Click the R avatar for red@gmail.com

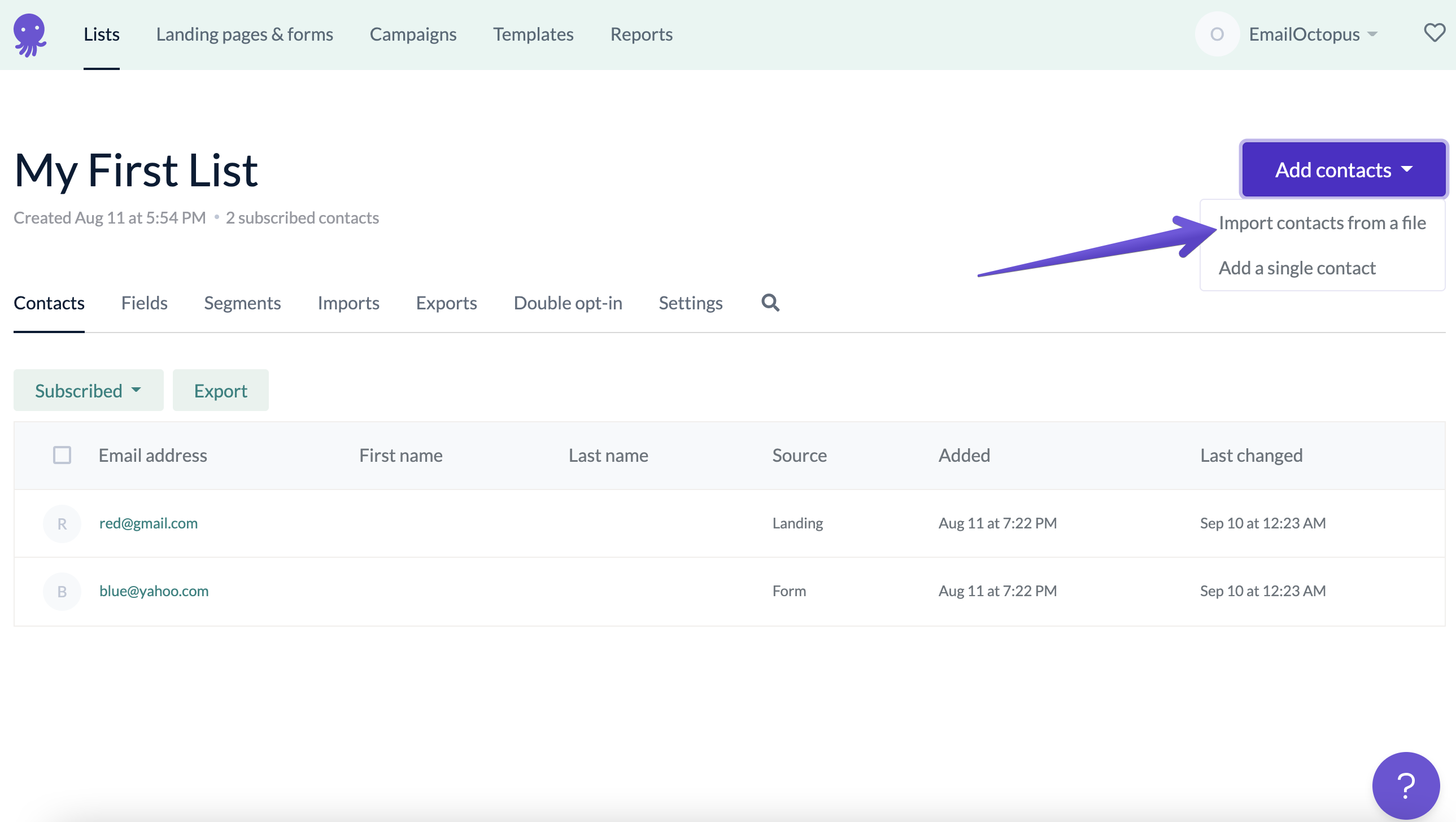click(x=62, y=524)
